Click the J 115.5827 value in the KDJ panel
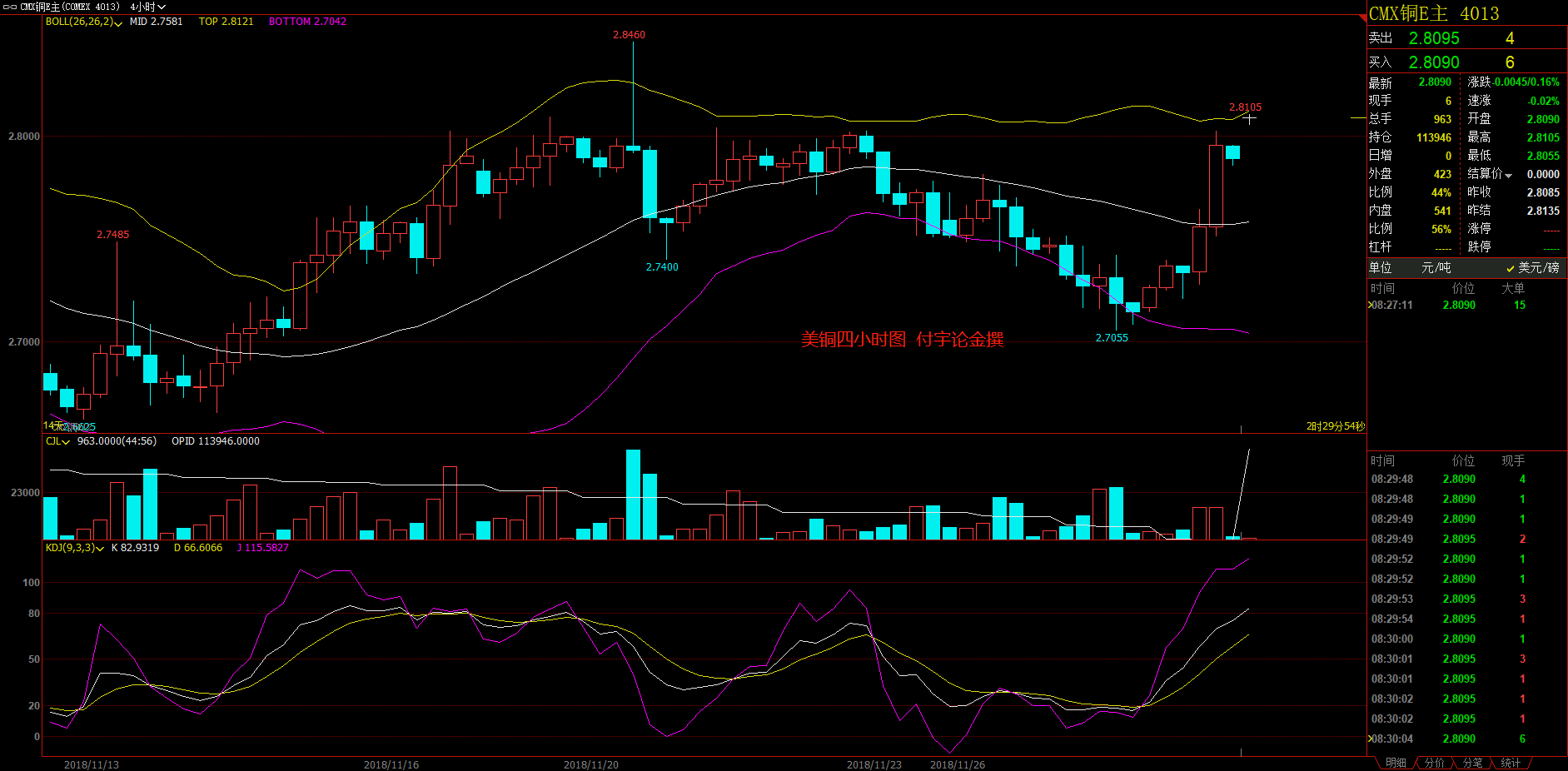Viewport: 1568px width, 771px height. click(x=262, y=548)
